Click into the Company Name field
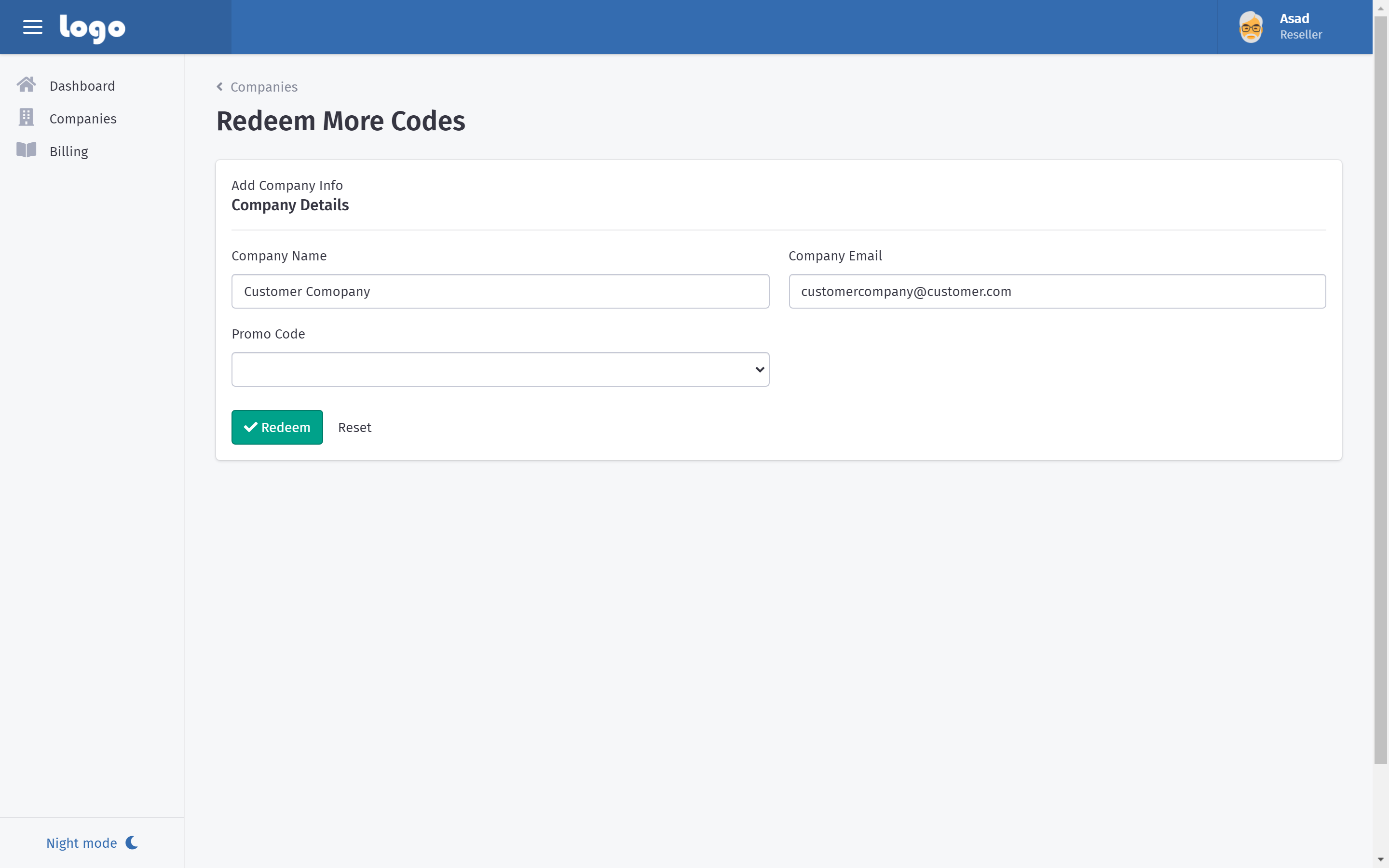This screenshot has width=1389, height=868. pos(500,291)
